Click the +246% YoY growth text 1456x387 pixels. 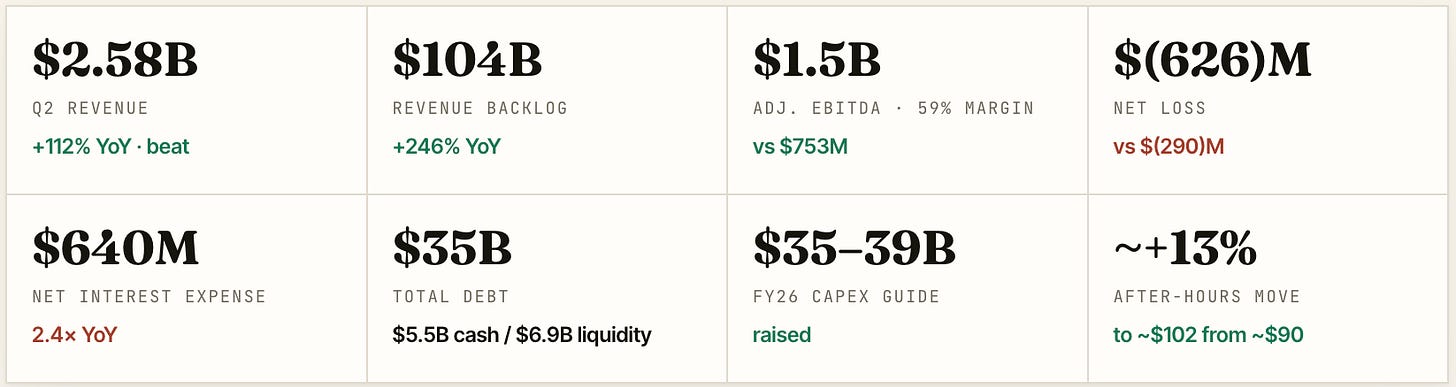446,147
